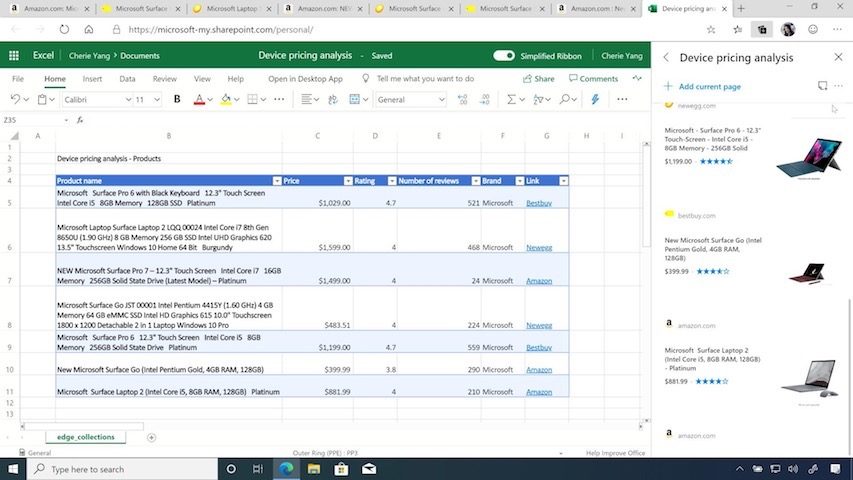This screenshot has height=480, width=853.
Task: Click the Surface Laptop 2 thumbnail
Action: 809,376
